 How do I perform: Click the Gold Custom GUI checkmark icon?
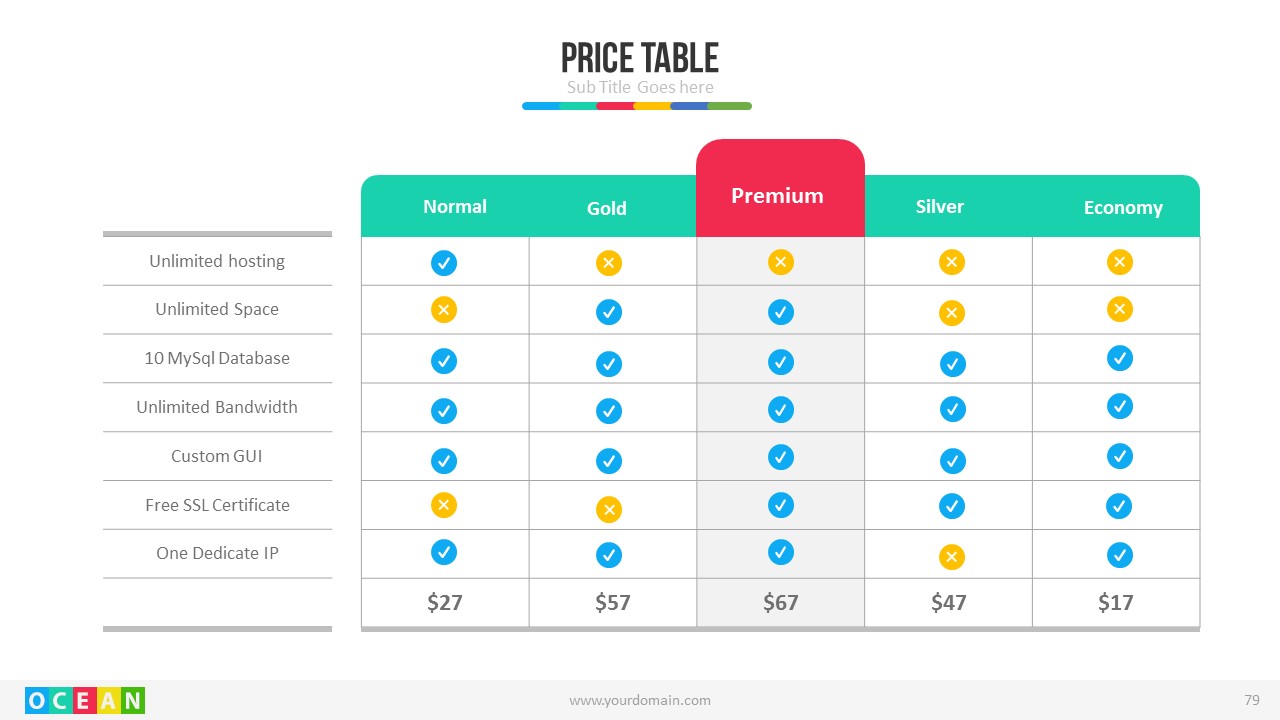coord(609,461)
